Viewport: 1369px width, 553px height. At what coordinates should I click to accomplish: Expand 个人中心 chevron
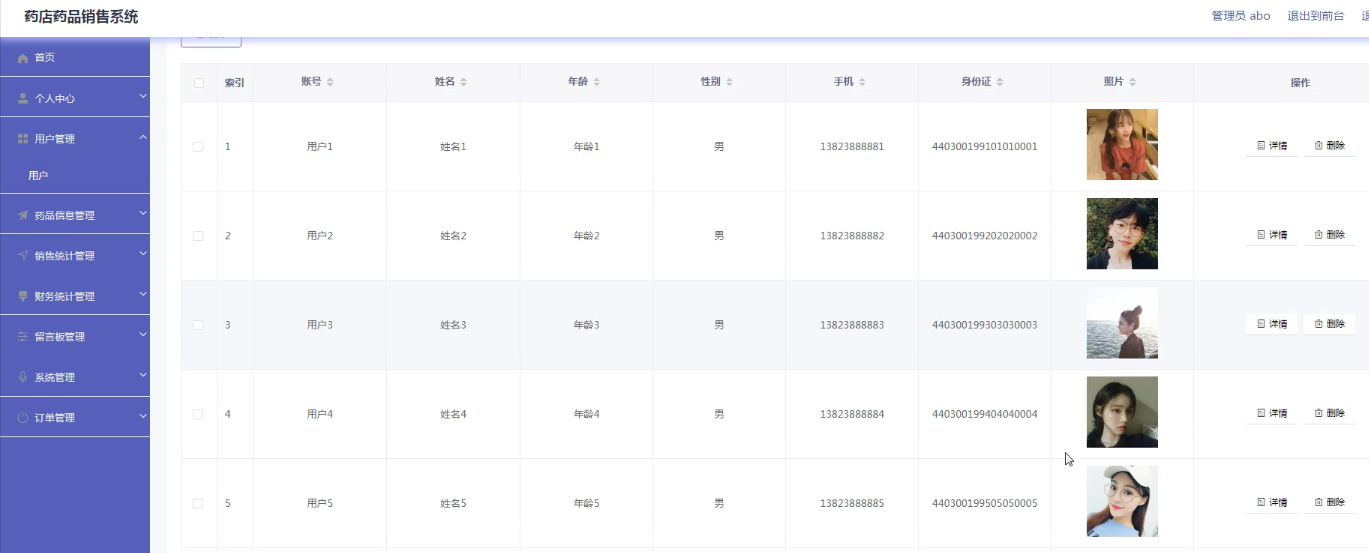tap(143, 97)
